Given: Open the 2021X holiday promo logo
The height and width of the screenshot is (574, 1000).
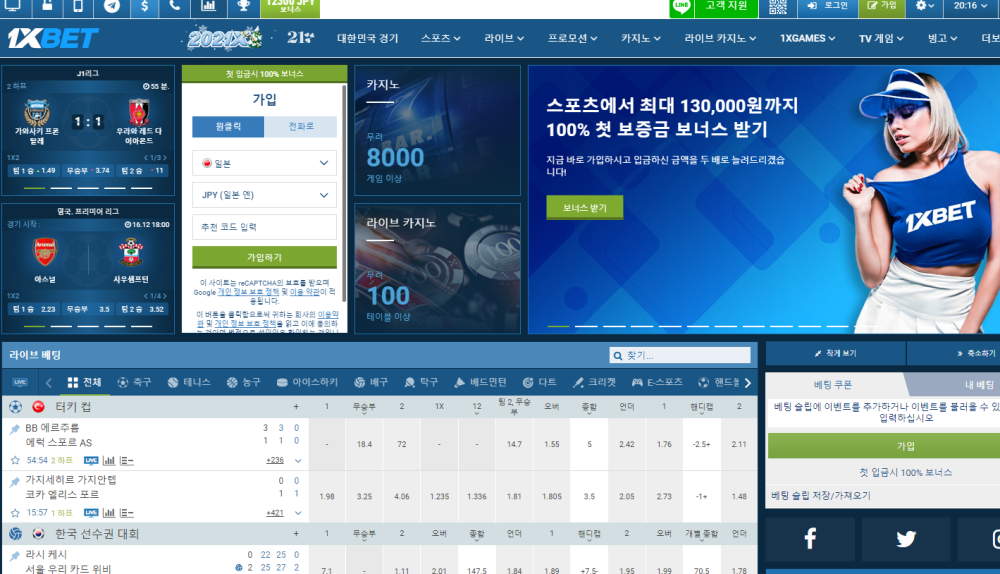Looking at the screenshot, I should click(224, 38).
